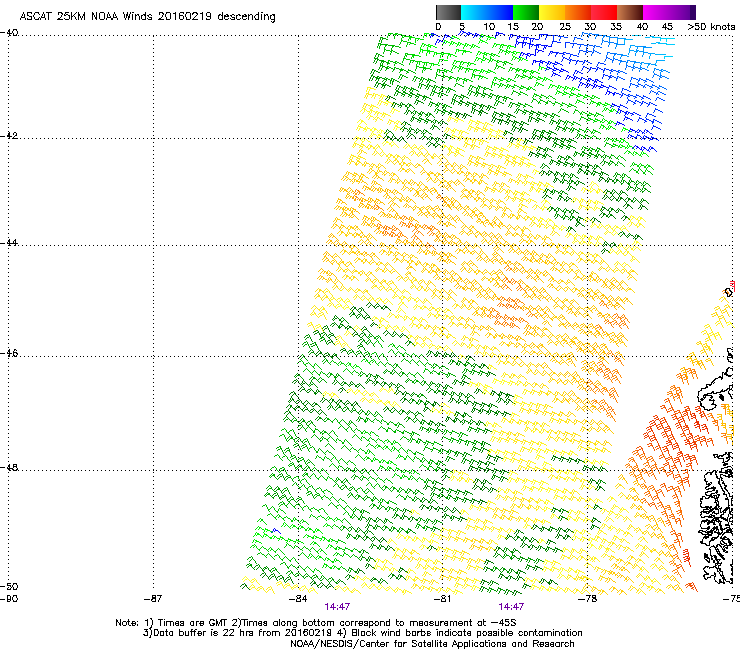
Task: Click the 'Data buffer is 22 hrs' note line
Action: click(x=362, y=633)
